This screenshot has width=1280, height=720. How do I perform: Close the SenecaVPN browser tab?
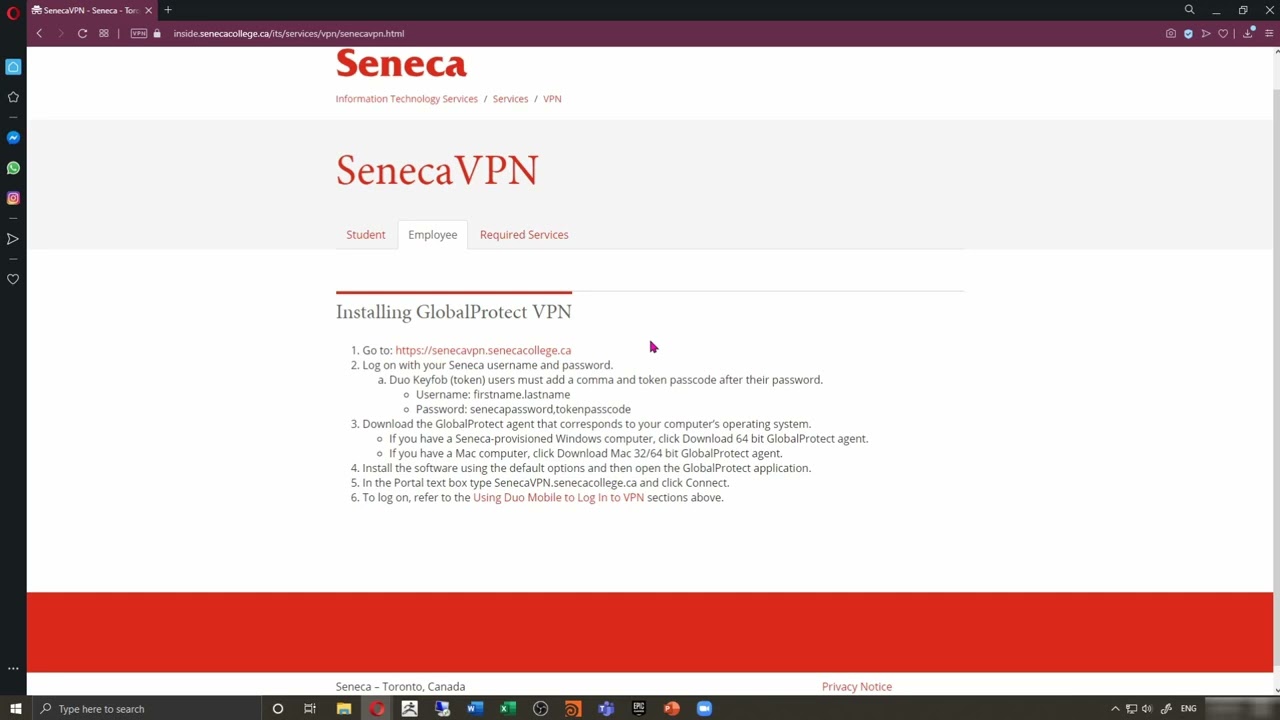pyautogui.click(x=148, y=10)
